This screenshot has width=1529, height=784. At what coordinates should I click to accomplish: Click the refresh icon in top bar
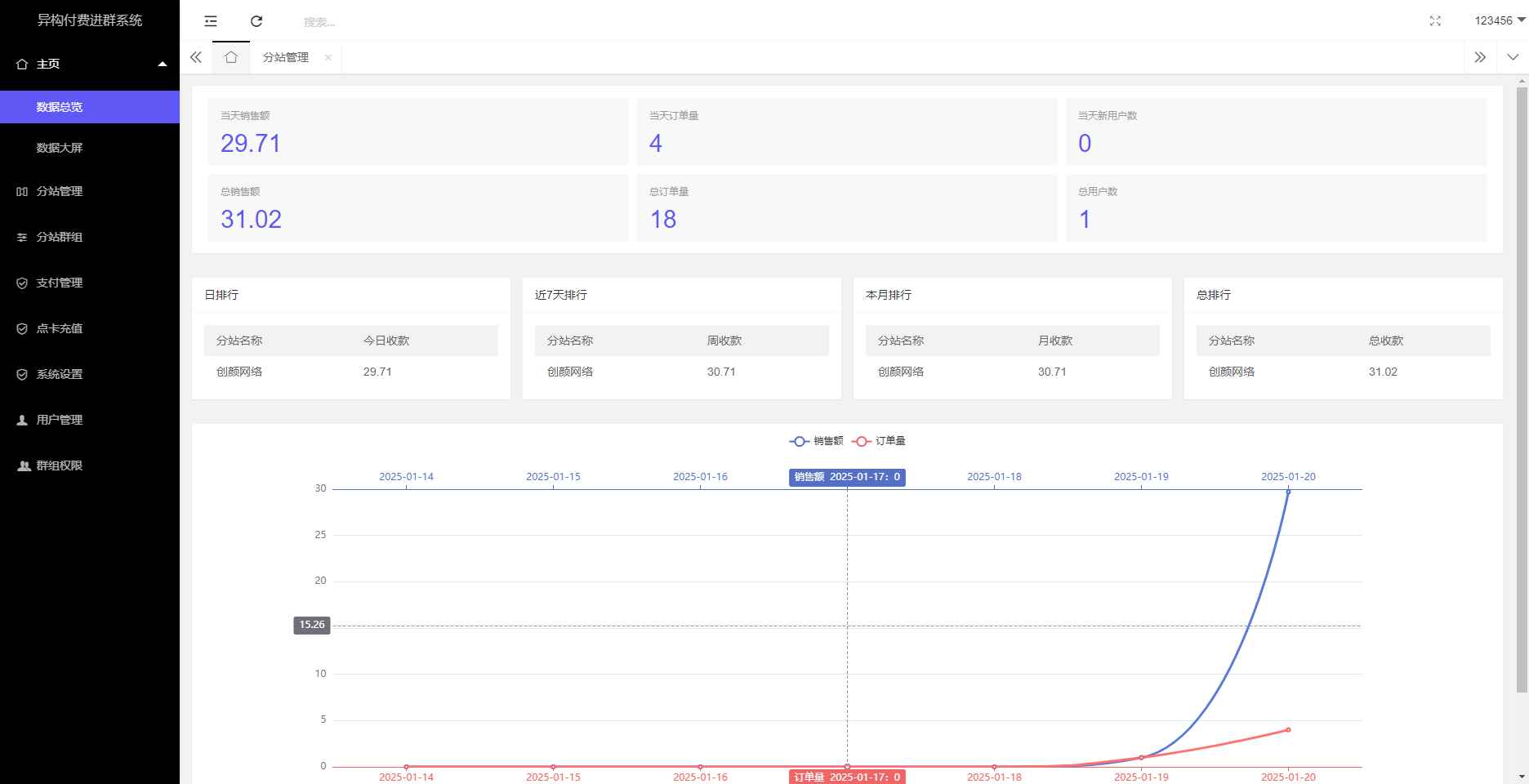tap(256, 21)
